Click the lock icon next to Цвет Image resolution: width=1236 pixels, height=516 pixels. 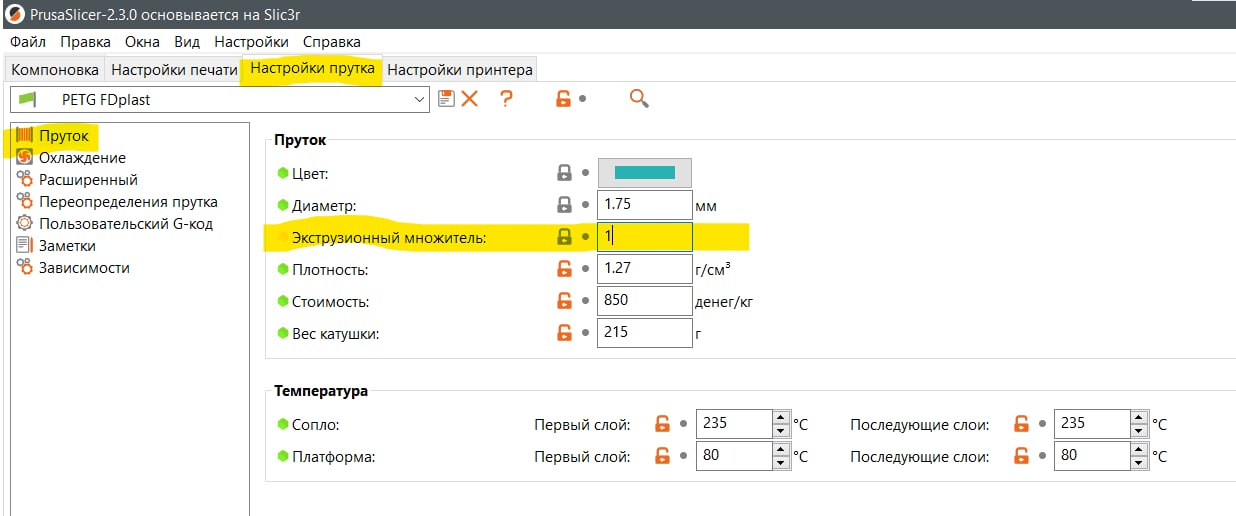coord(564,173)
